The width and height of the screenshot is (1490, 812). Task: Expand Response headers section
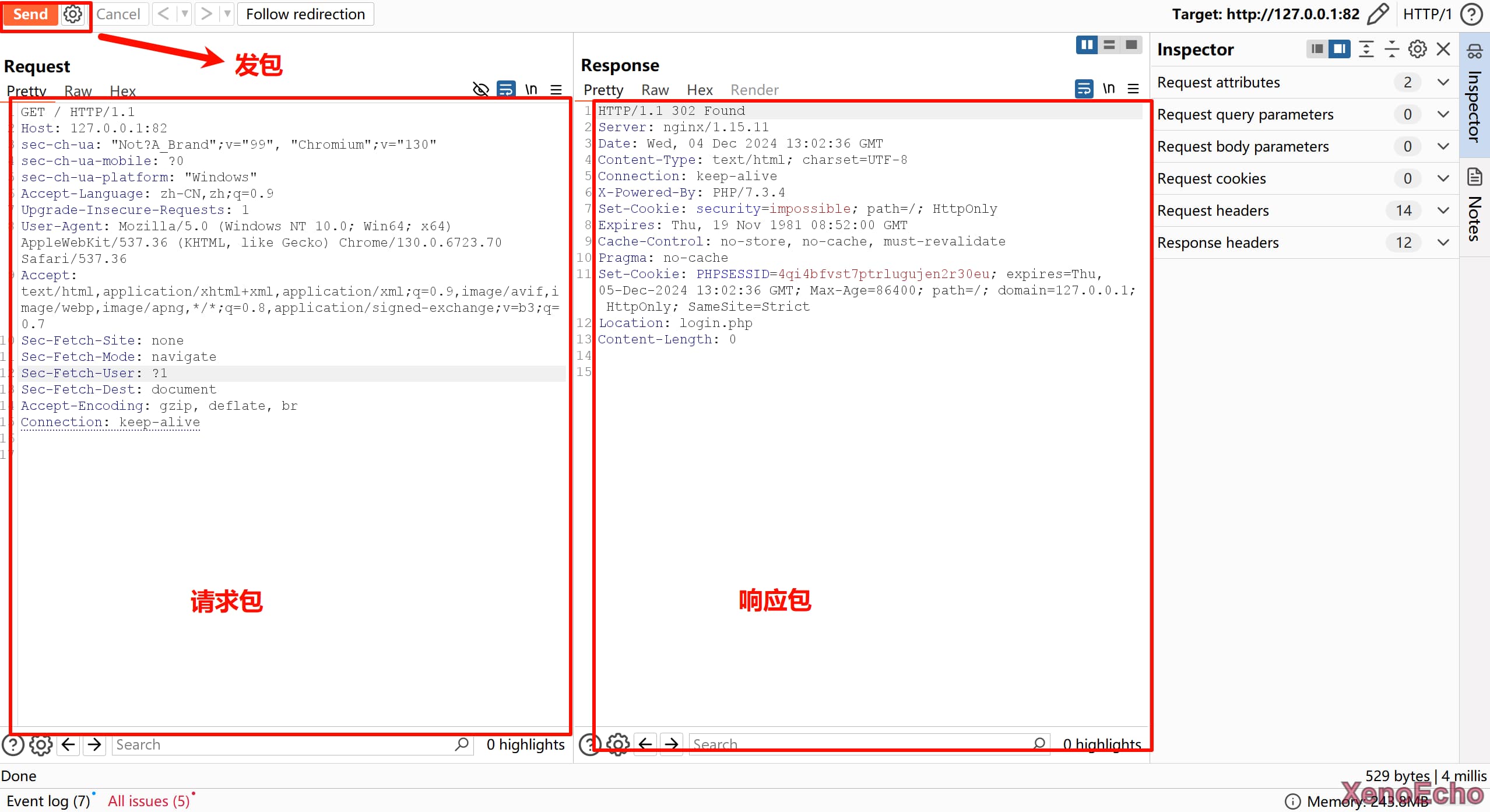point(1443,242)
